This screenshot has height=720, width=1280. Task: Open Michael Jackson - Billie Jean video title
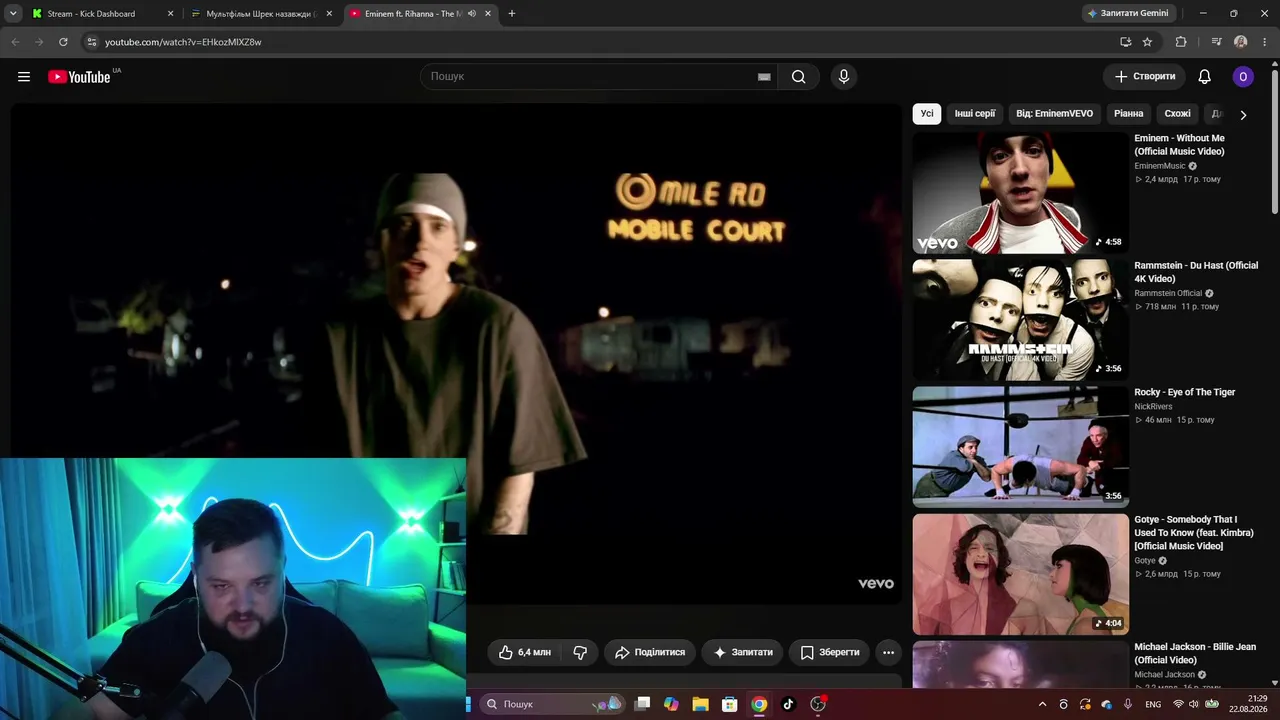coord(1195,654)
